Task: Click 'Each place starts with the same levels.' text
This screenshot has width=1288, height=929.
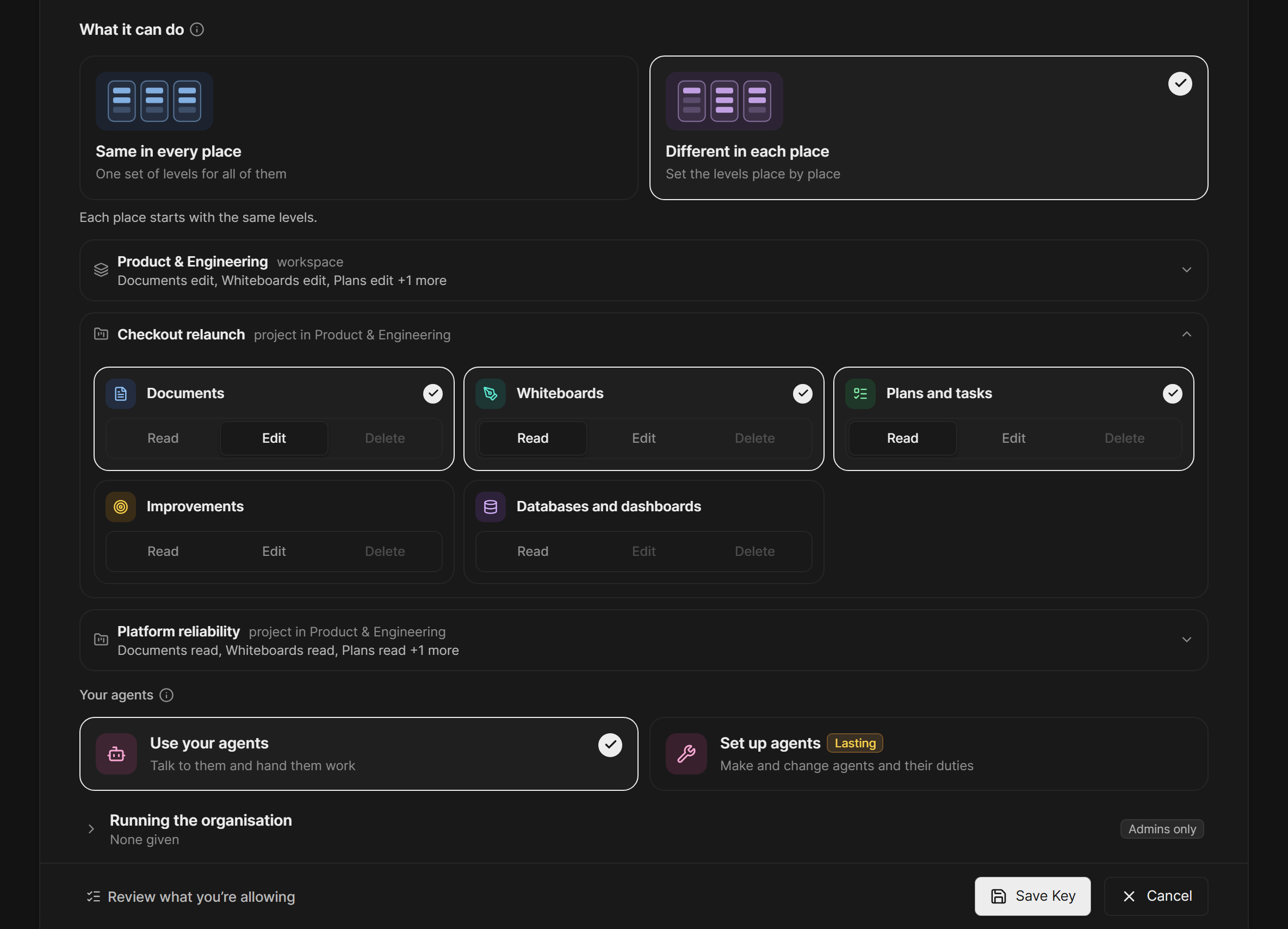Action: point(198,218)
